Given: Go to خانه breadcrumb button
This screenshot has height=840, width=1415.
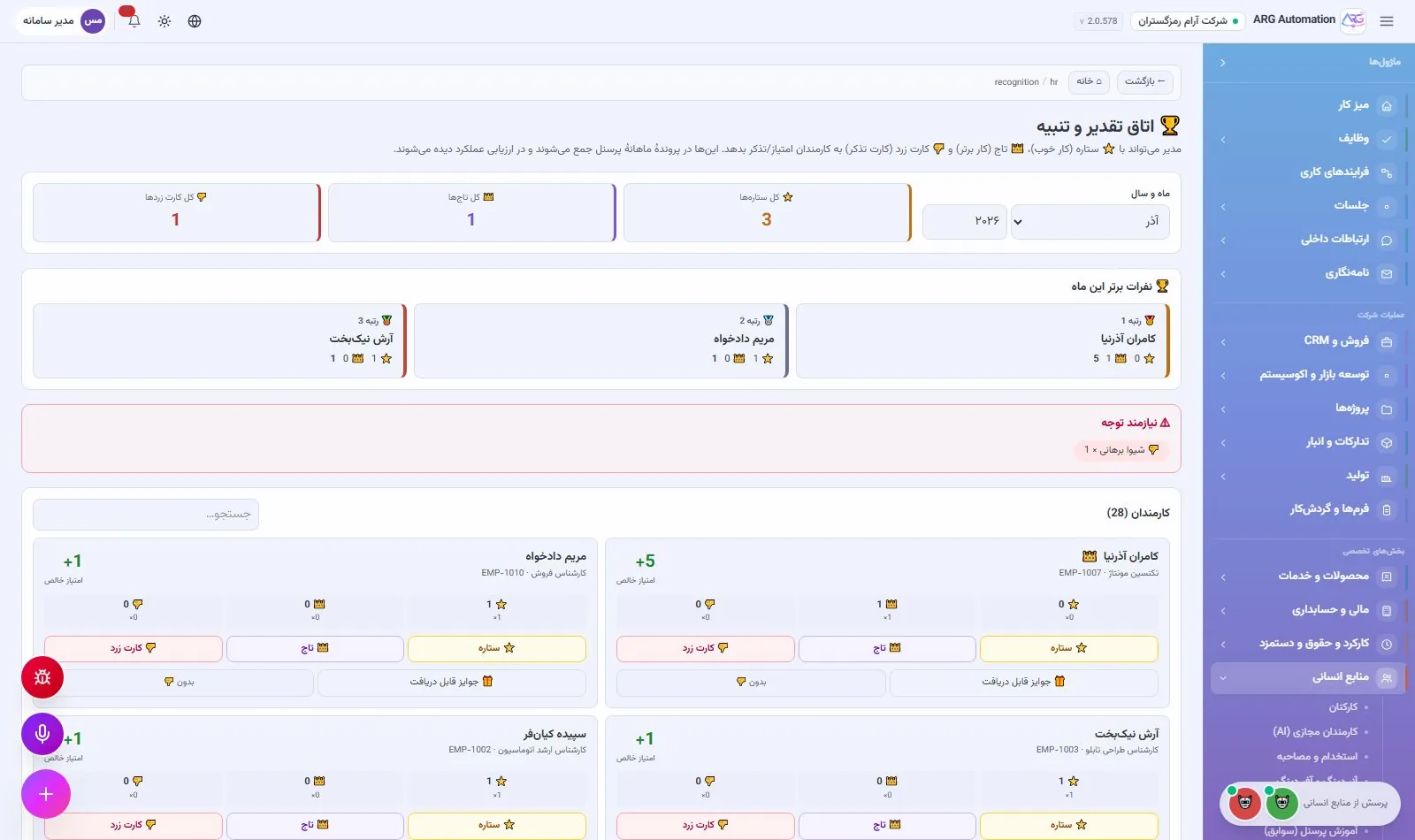Looking at the screenshot, I should coord(1090,81).
